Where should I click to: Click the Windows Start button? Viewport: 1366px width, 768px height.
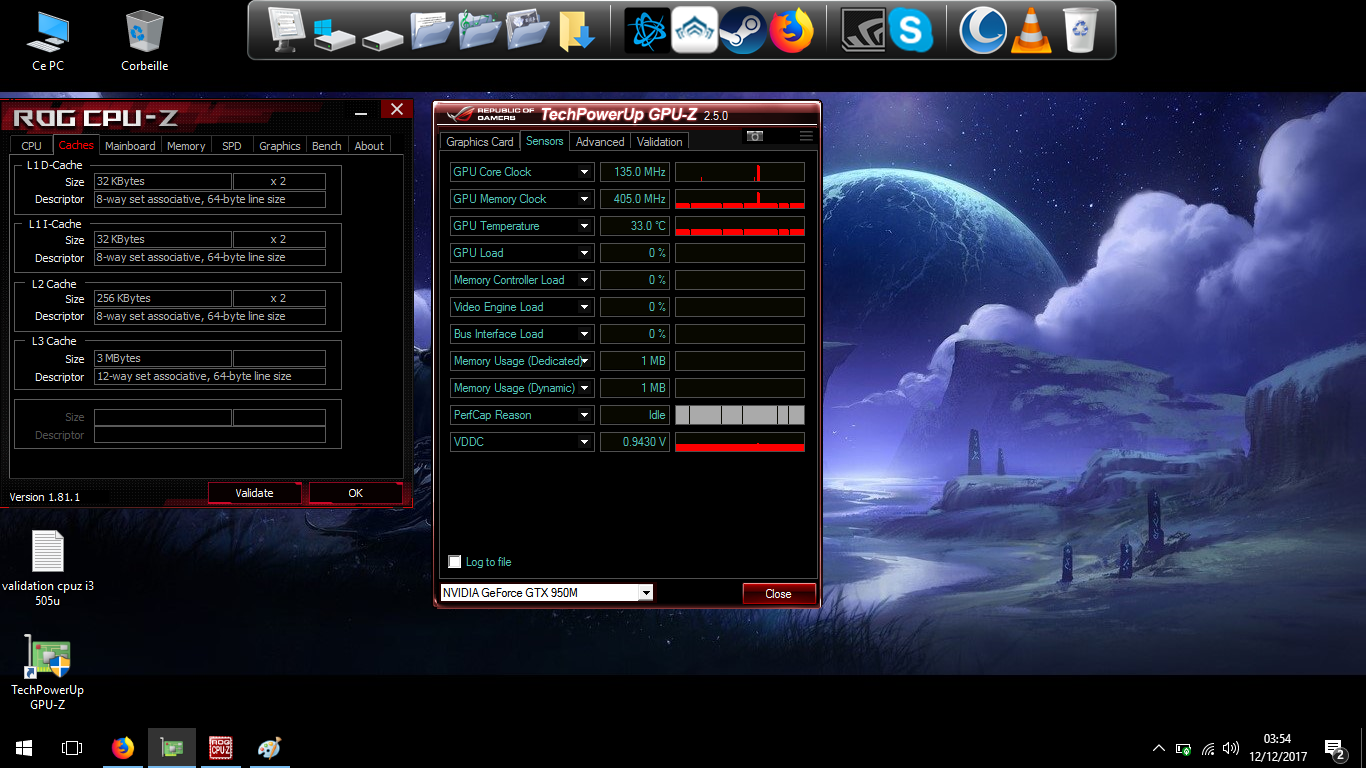click(x=24, y=747)
